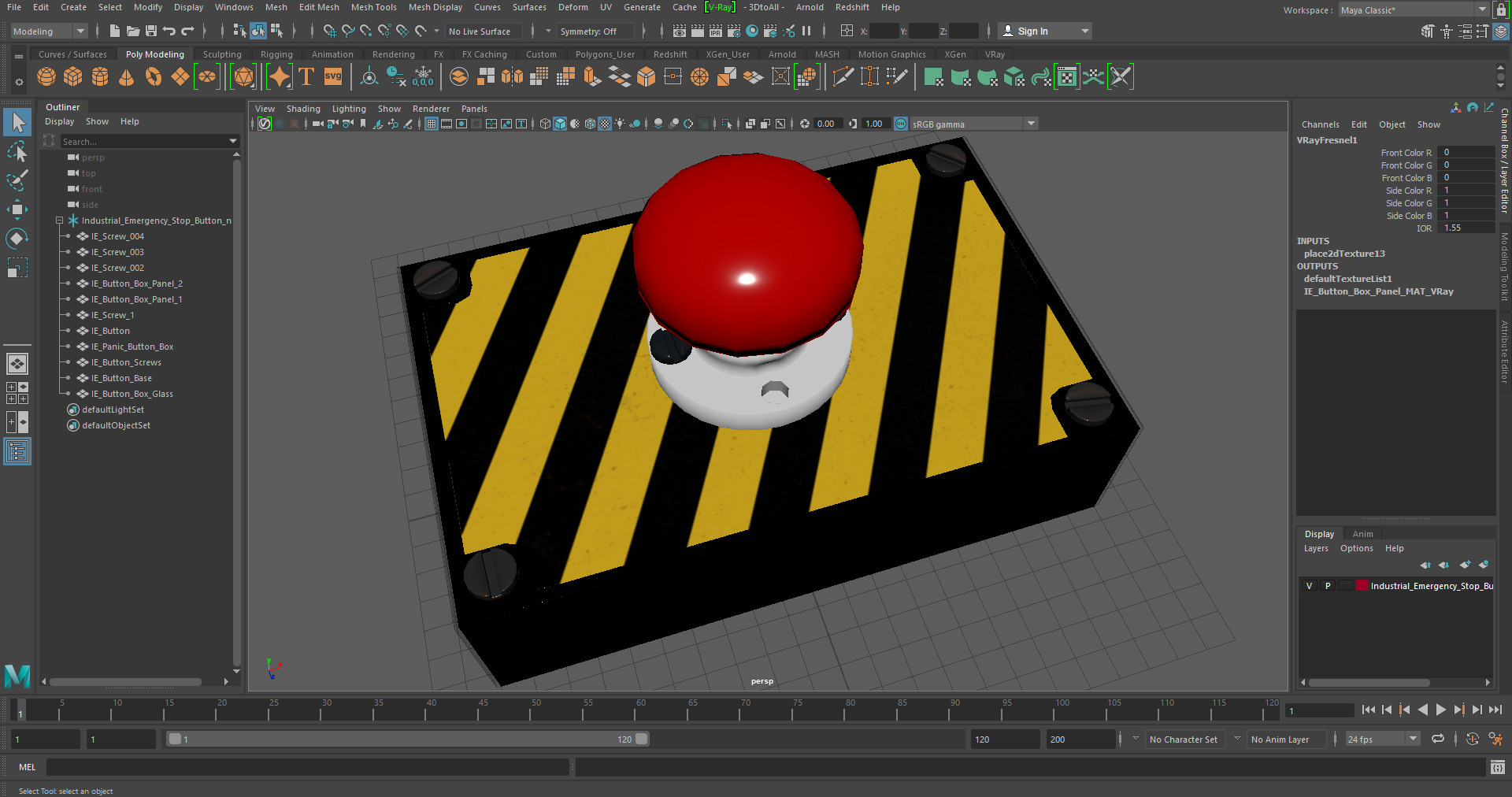Toggle loop playback mode icon

(x=1438, y=739)
